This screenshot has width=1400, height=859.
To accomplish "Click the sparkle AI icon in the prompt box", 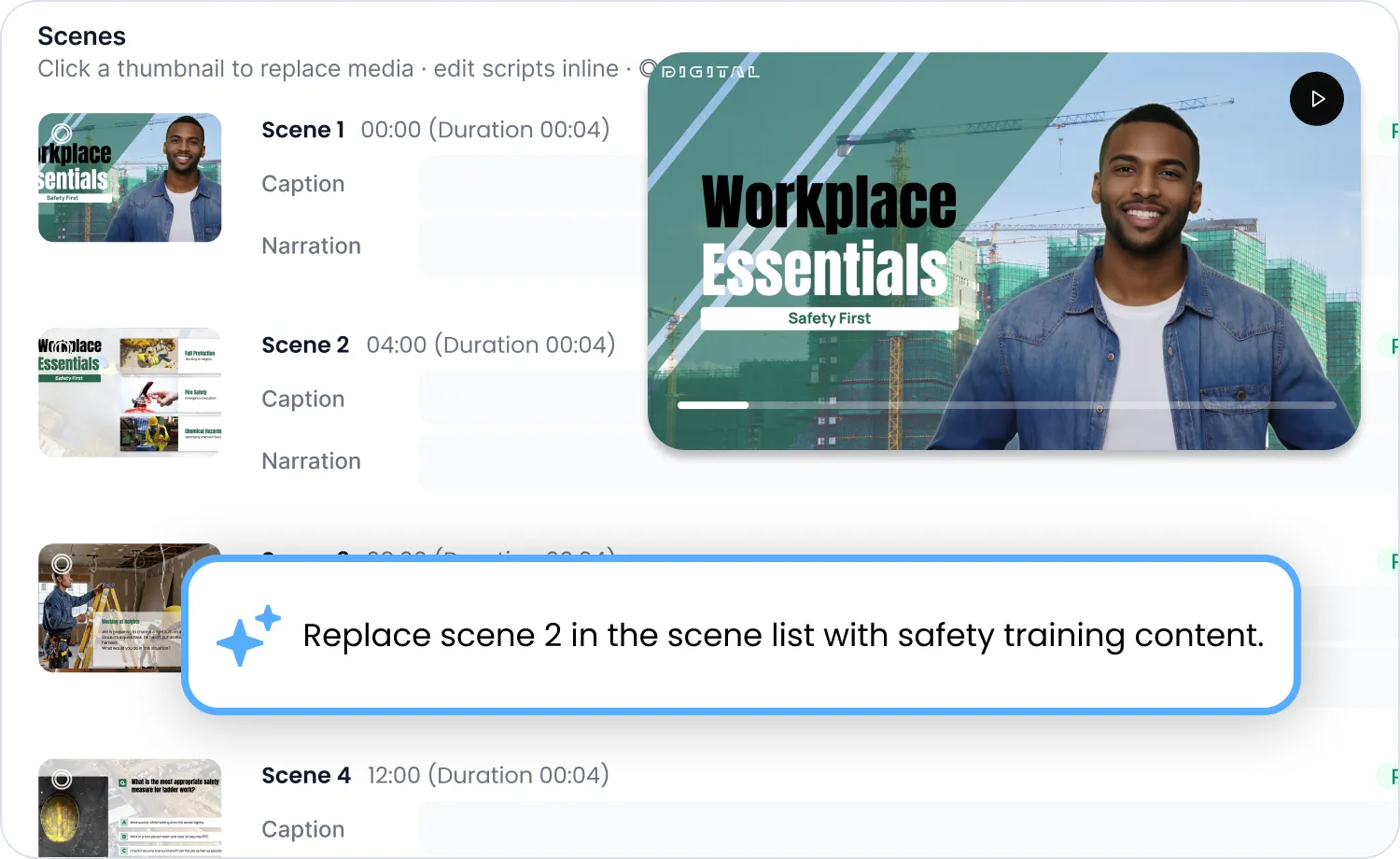I will (248, 635).
